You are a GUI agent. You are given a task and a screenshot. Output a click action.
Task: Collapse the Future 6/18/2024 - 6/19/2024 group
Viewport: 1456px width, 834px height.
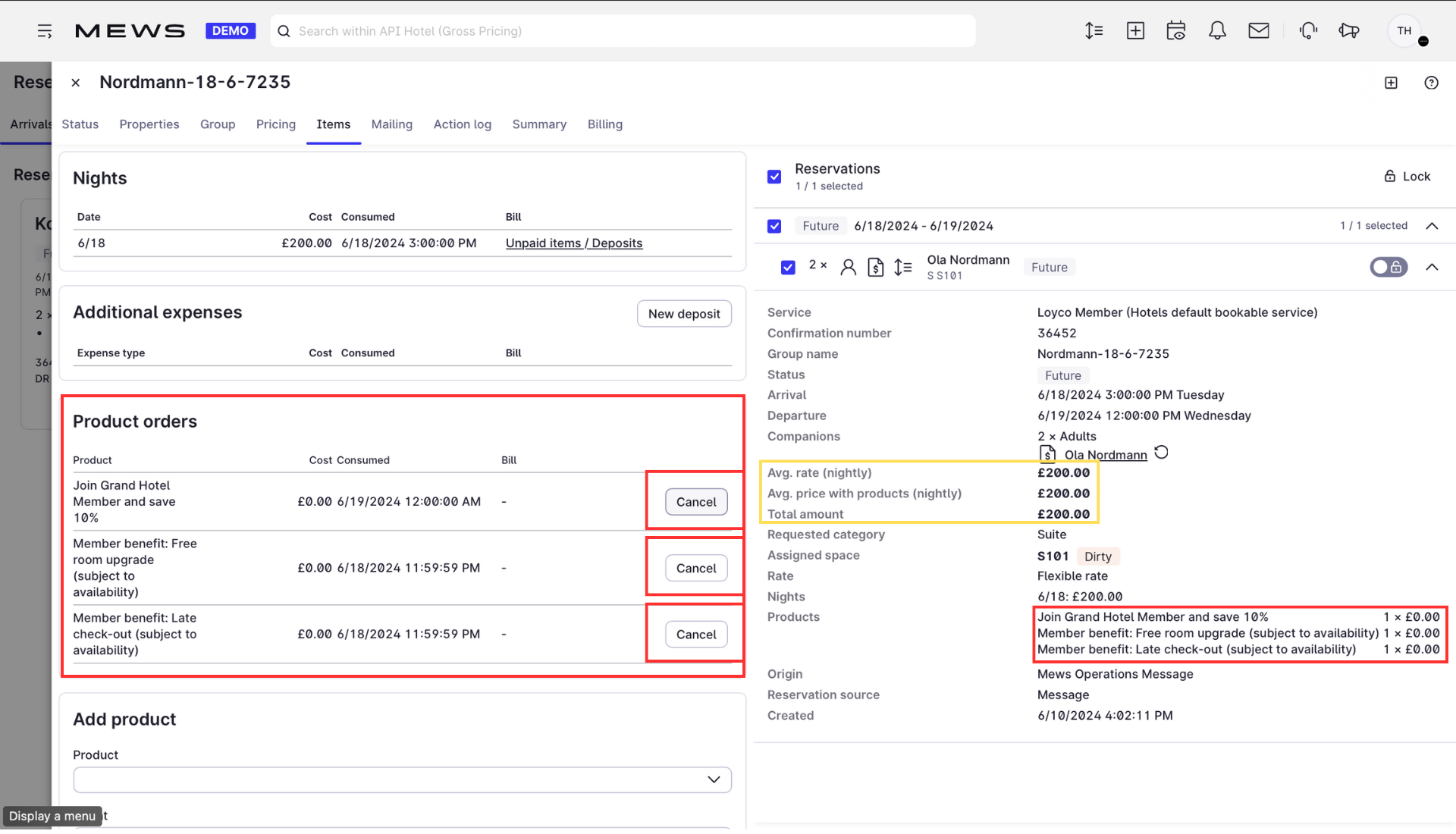1432,226
